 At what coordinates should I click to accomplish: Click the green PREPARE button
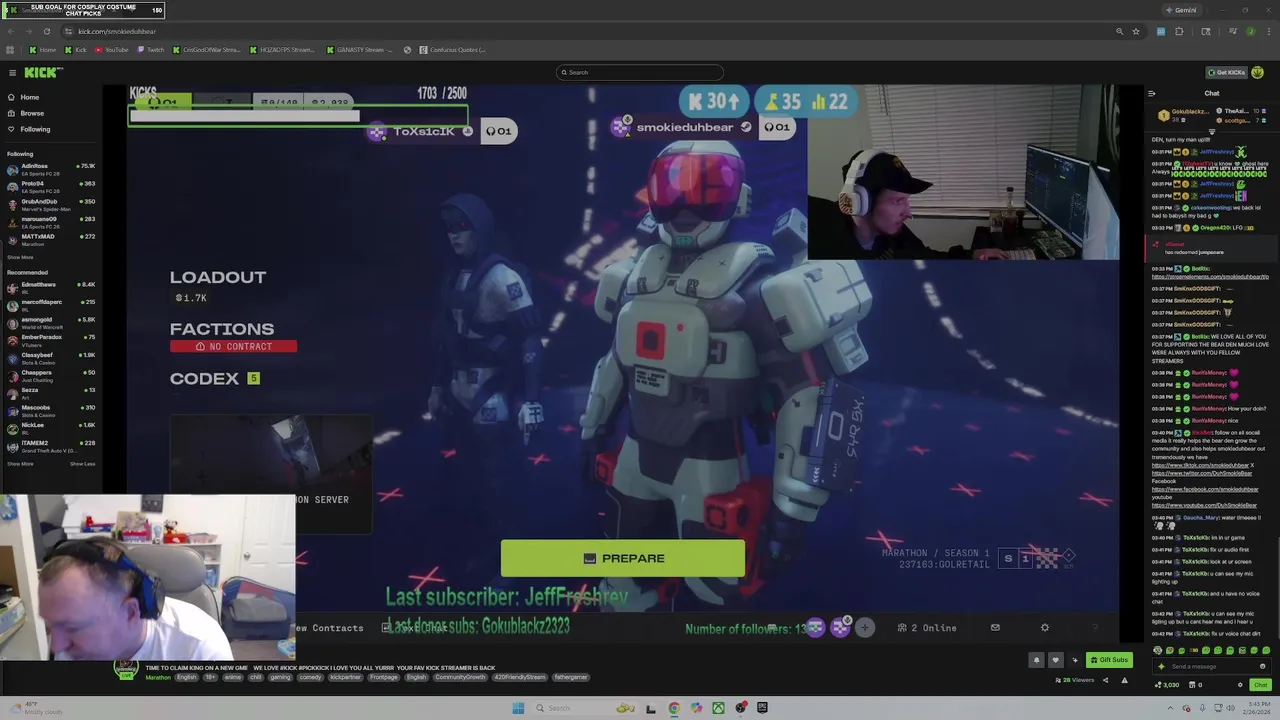coord(622,558)
